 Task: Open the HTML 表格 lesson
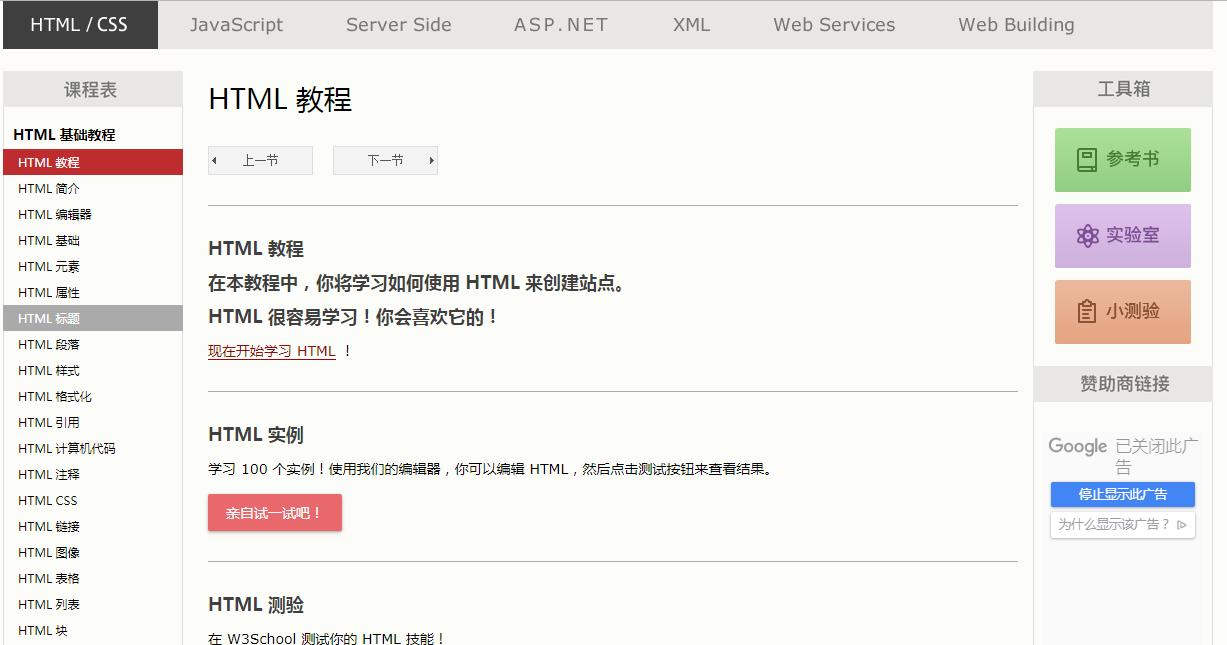click(48, 578)
